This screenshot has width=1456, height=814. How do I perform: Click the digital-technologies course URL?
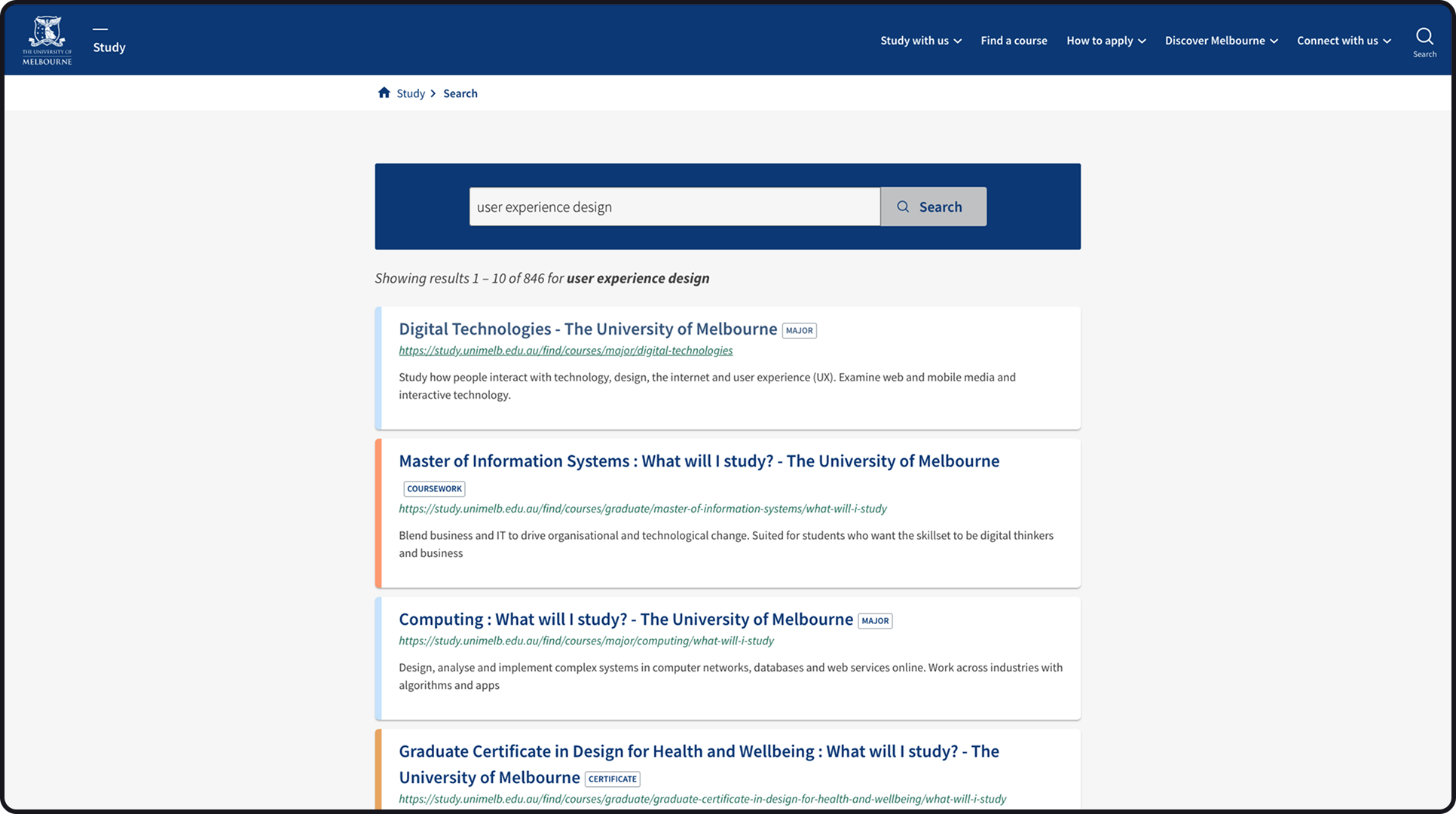click(565, 350)
